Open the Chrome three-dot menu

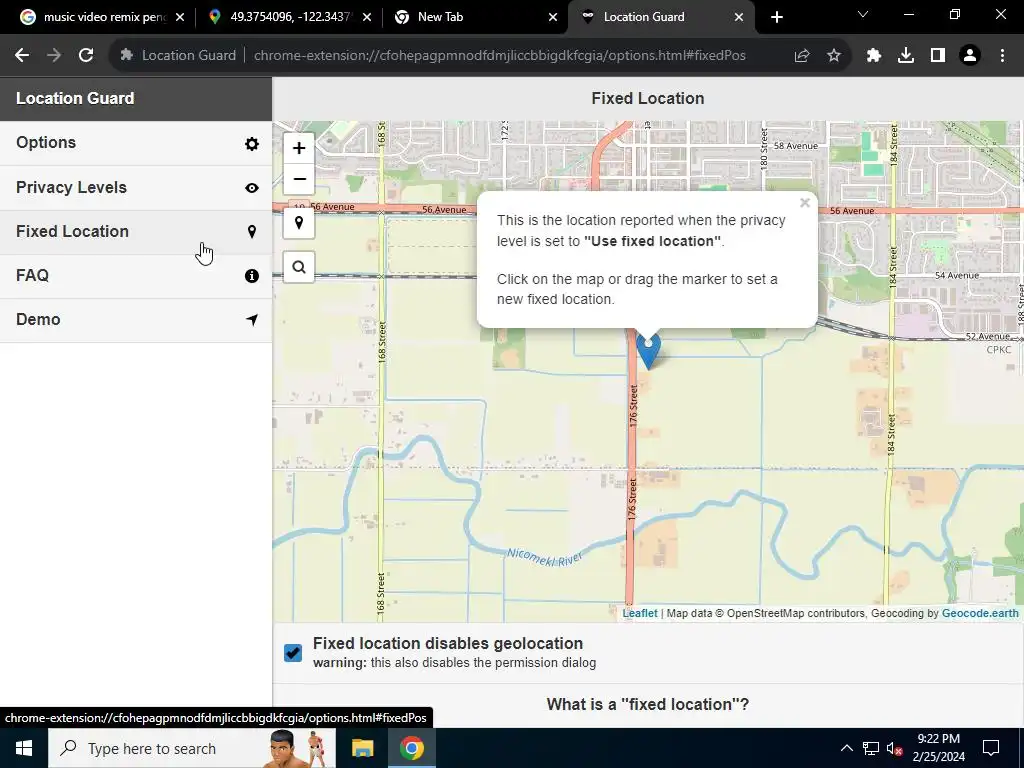click(x=1002, y=56)
